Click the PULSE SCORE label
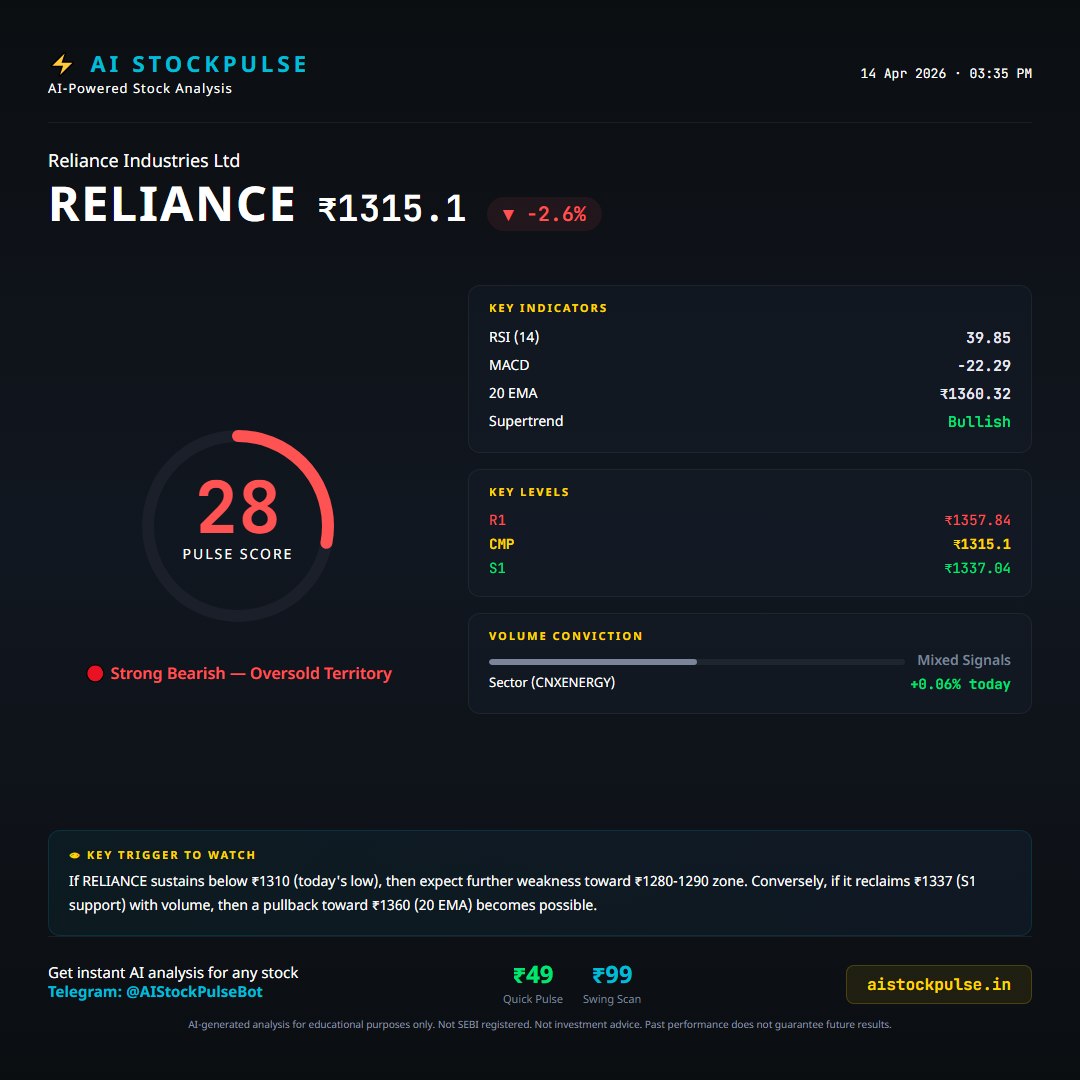1080x1080 pixels. (x=238, y=554)
